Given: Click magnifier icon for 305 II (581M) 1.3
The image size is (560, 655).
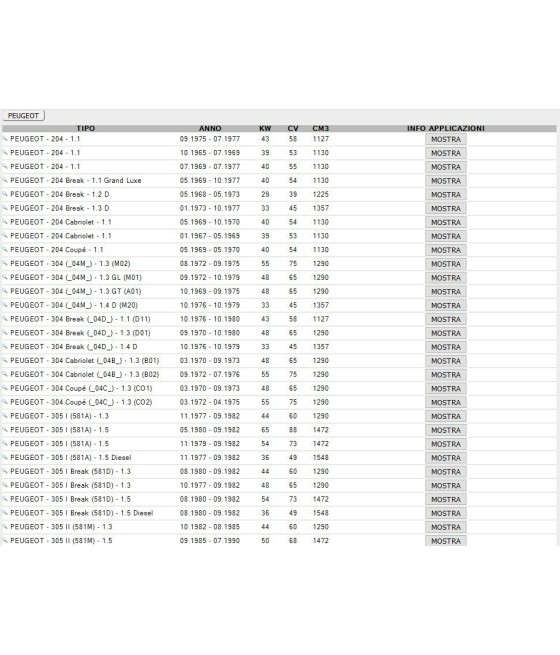Looking at the screenshot, I should click(5, 527).
